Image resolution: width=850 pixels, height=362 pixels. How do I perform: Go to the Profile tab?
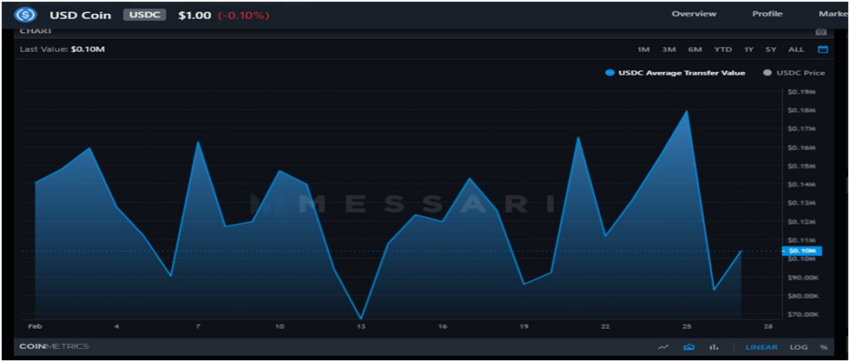point(767,14)
